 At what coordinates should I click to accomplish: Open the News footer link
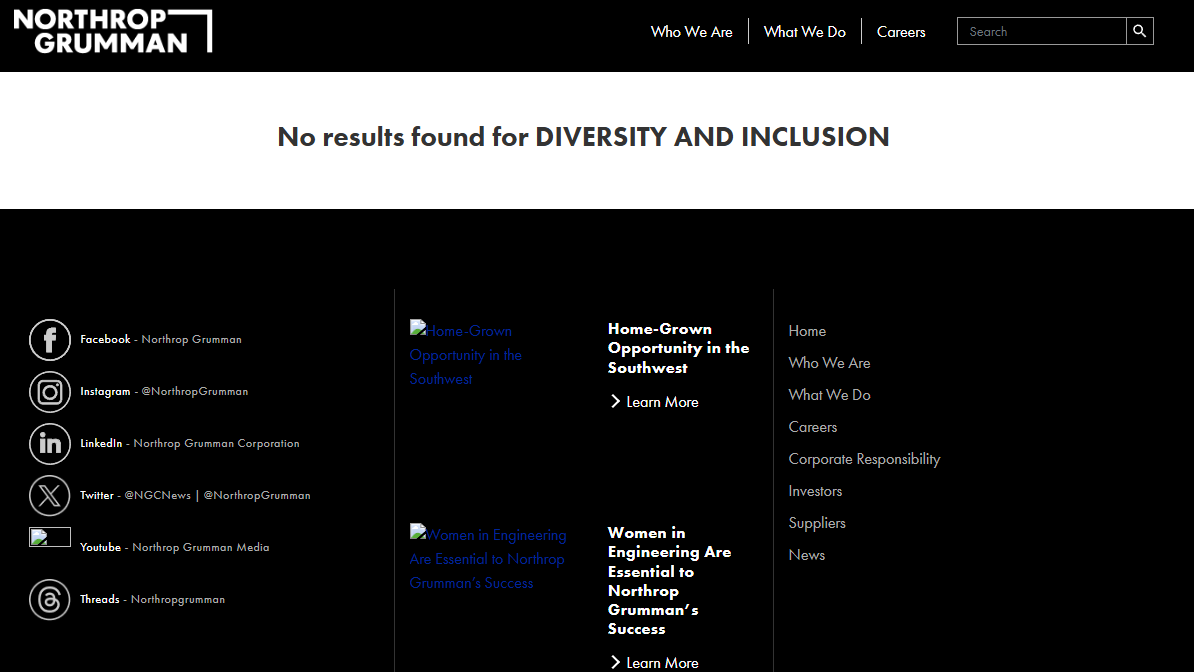806,555
